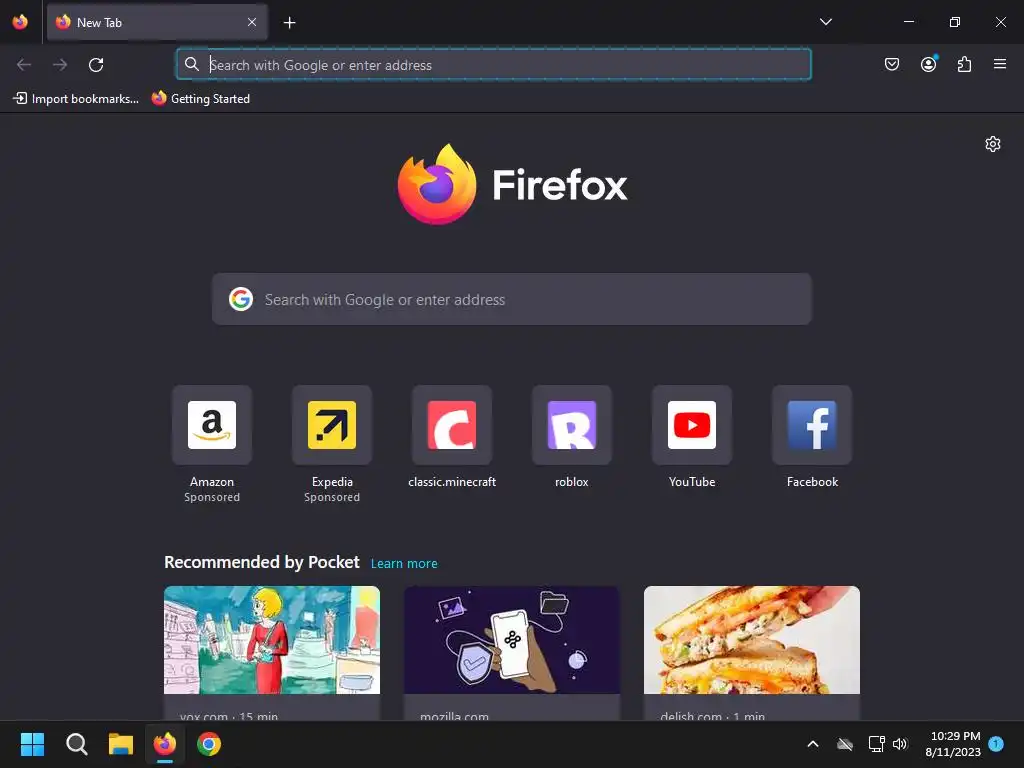
Task: Click the OneDrive cloud tray icon
Action: [845, 744]
